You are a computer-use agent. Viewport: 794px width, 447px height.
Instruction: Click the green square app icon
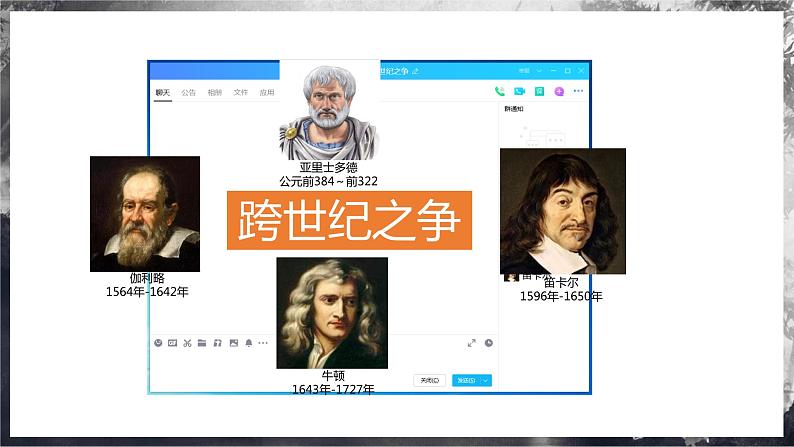[x=539, y=91]
